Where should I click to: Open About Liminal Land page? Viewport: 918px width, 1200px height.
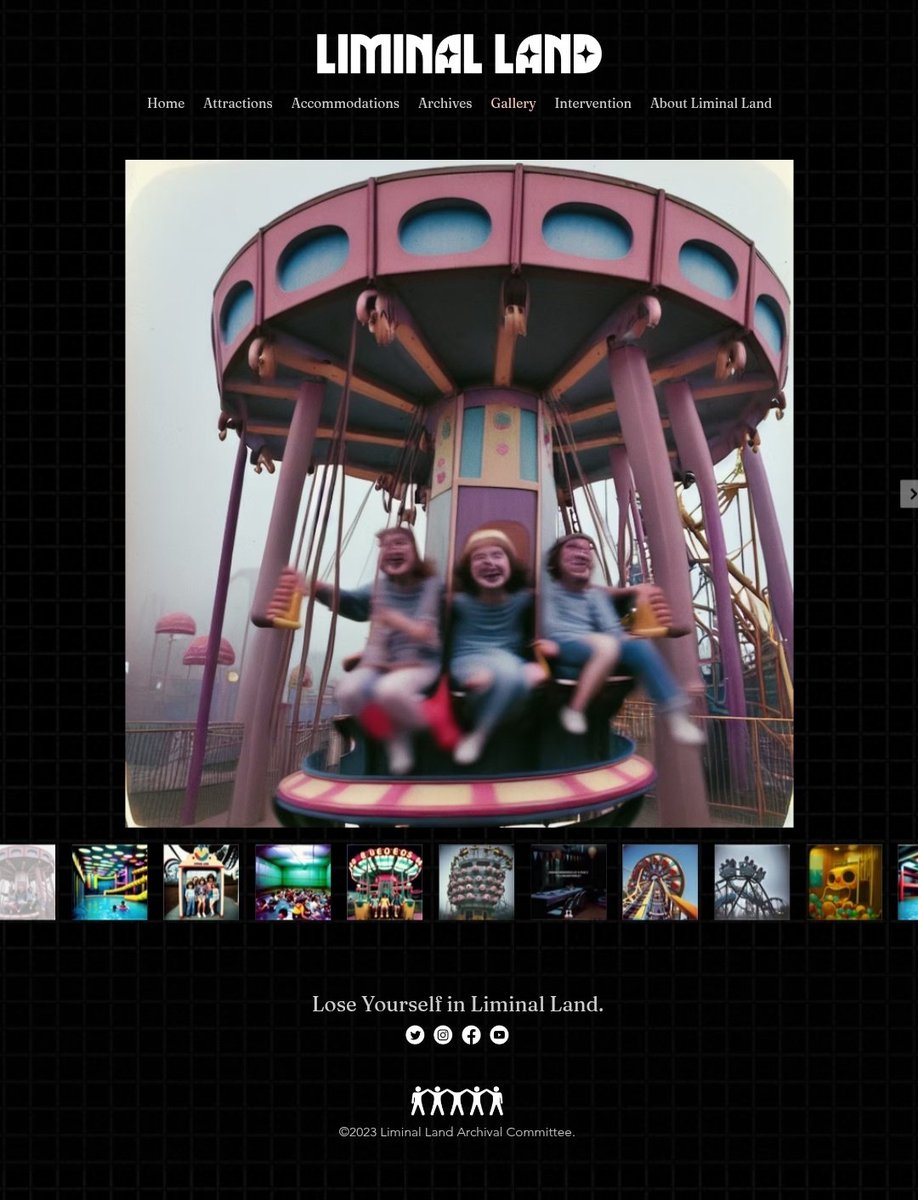pyautogui.click(x=711, y=103)
